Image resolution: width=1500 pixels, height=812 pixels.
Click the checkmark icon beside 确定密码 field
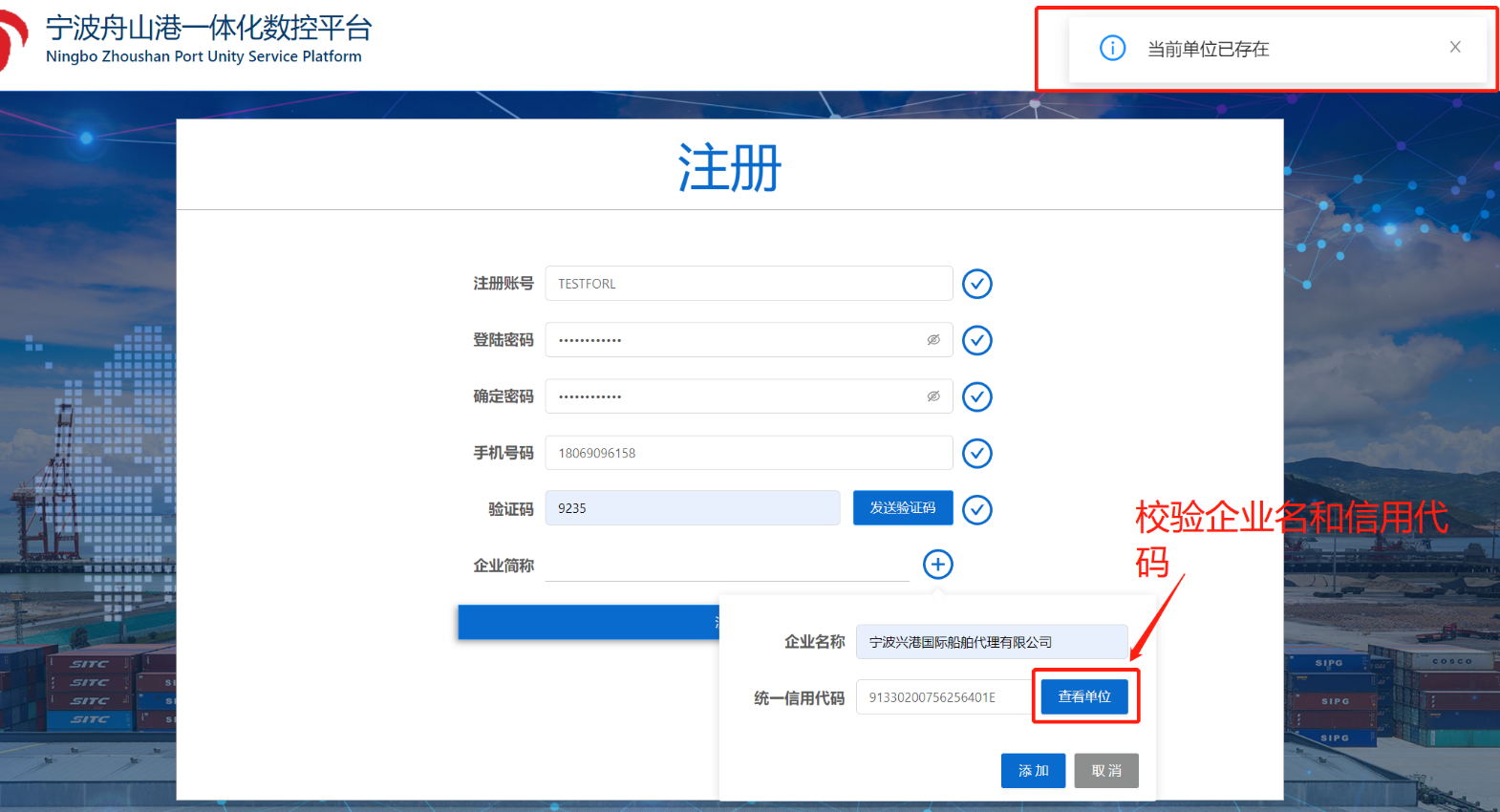(976, 396)
